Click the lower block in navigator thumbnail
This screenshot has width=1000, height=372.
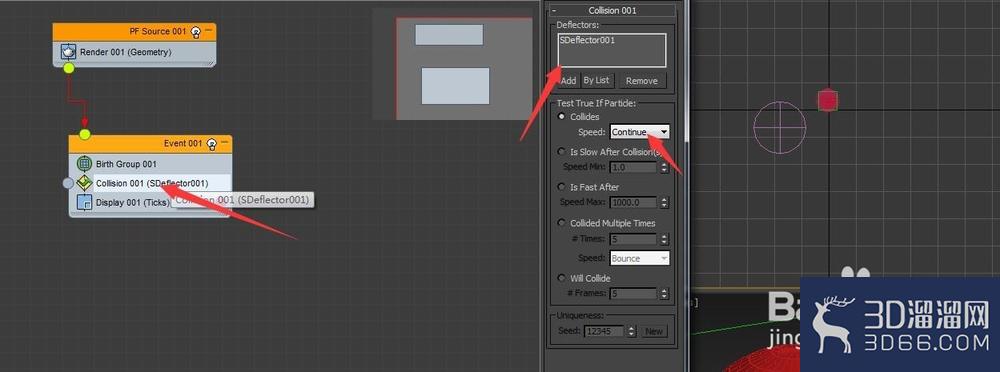(455, 86)
